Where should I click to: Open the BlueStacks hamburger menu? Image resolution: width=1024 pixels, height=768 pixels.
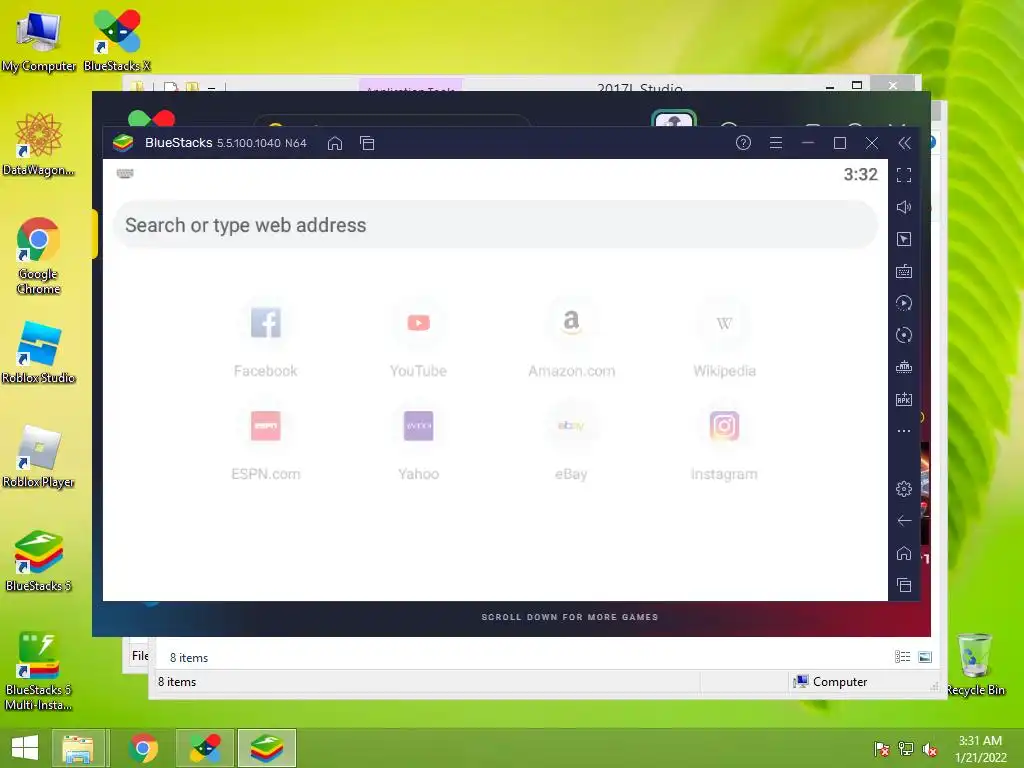[x=776, y=142]
